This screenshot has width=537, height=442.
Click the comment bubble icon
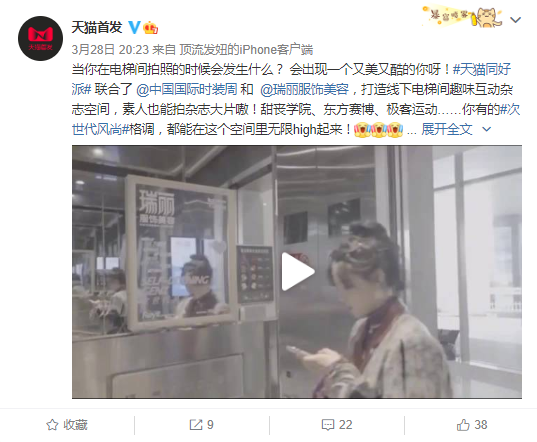327,425
